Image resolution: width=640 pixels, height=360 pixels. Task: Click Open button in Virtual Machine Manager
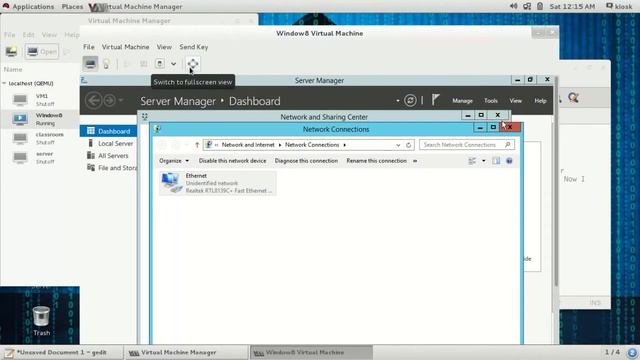pos(42,52)
